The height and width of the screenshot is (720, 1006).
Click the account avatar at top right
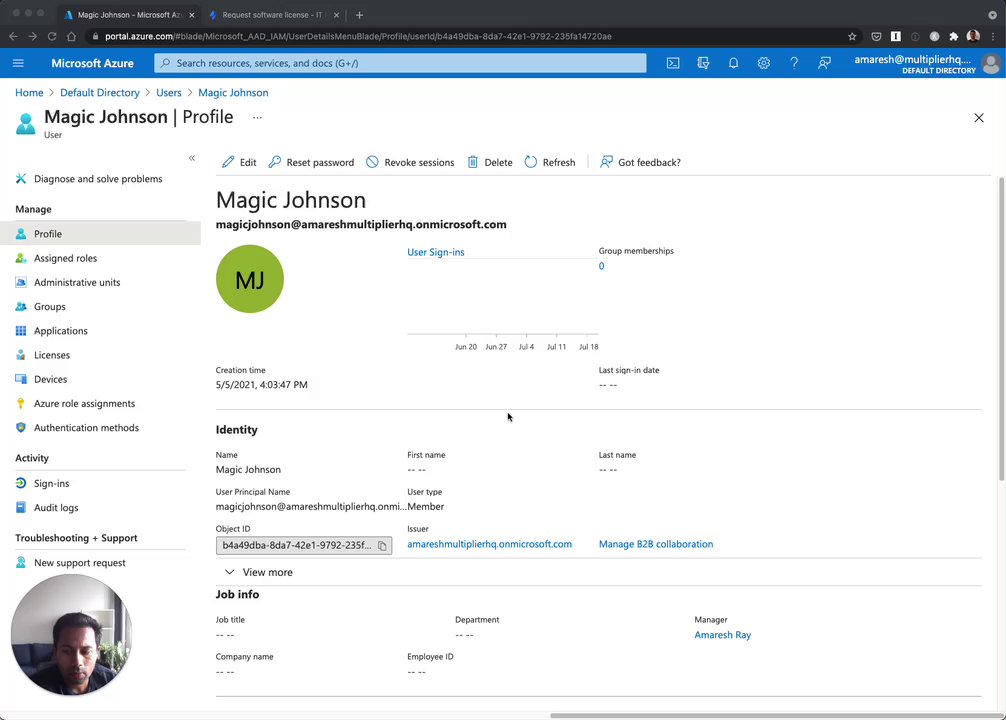[991, 64]
